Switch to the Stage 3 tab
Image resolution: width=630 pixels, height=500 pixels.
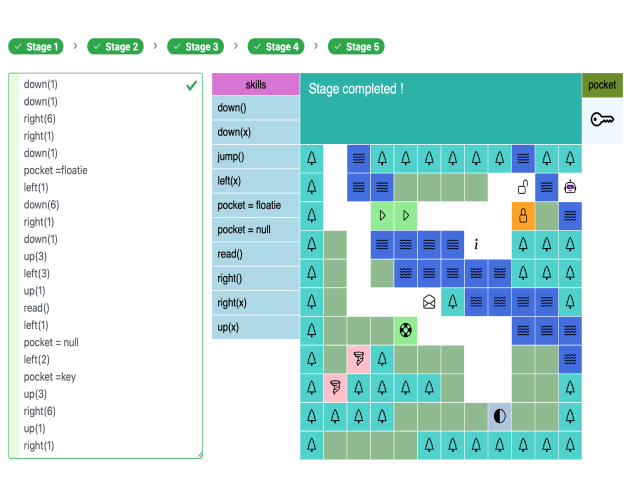pos(195,46)
